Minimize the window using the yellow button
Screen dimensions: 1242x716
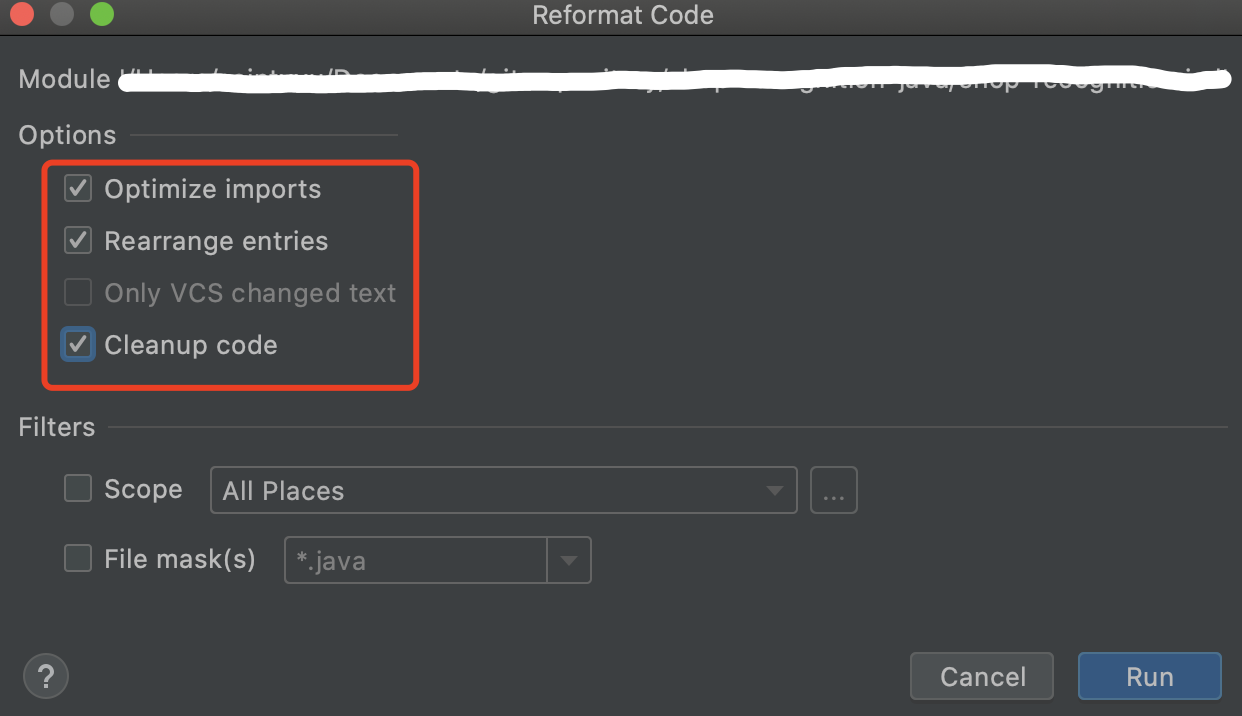coord(62,15)
